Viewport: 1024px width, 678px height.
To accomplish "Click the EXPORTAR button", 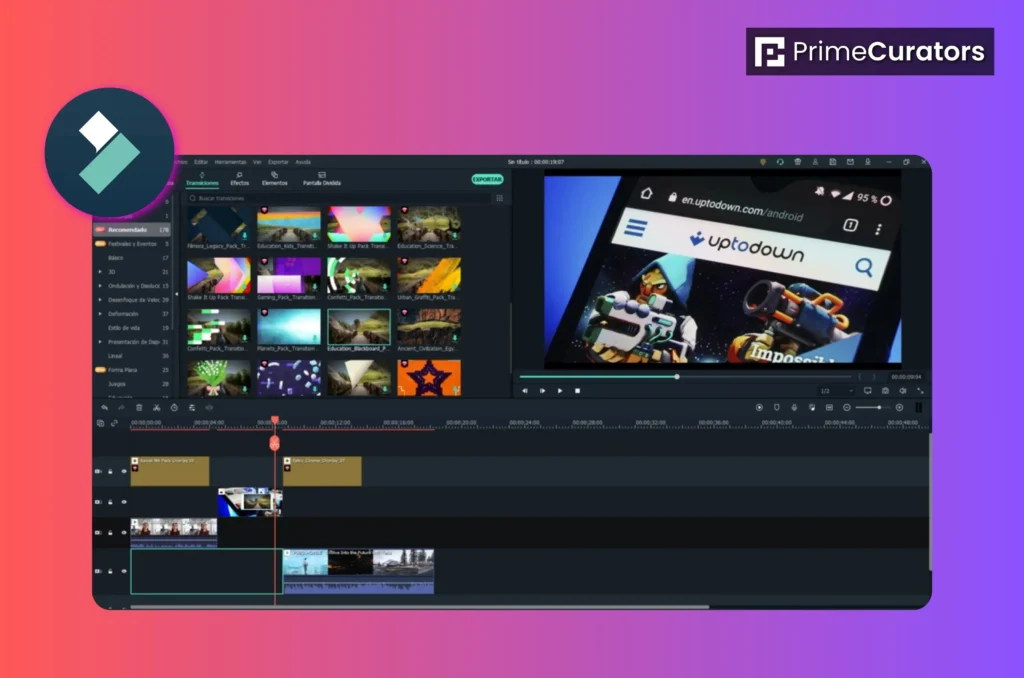I will (x=487, y=178).
